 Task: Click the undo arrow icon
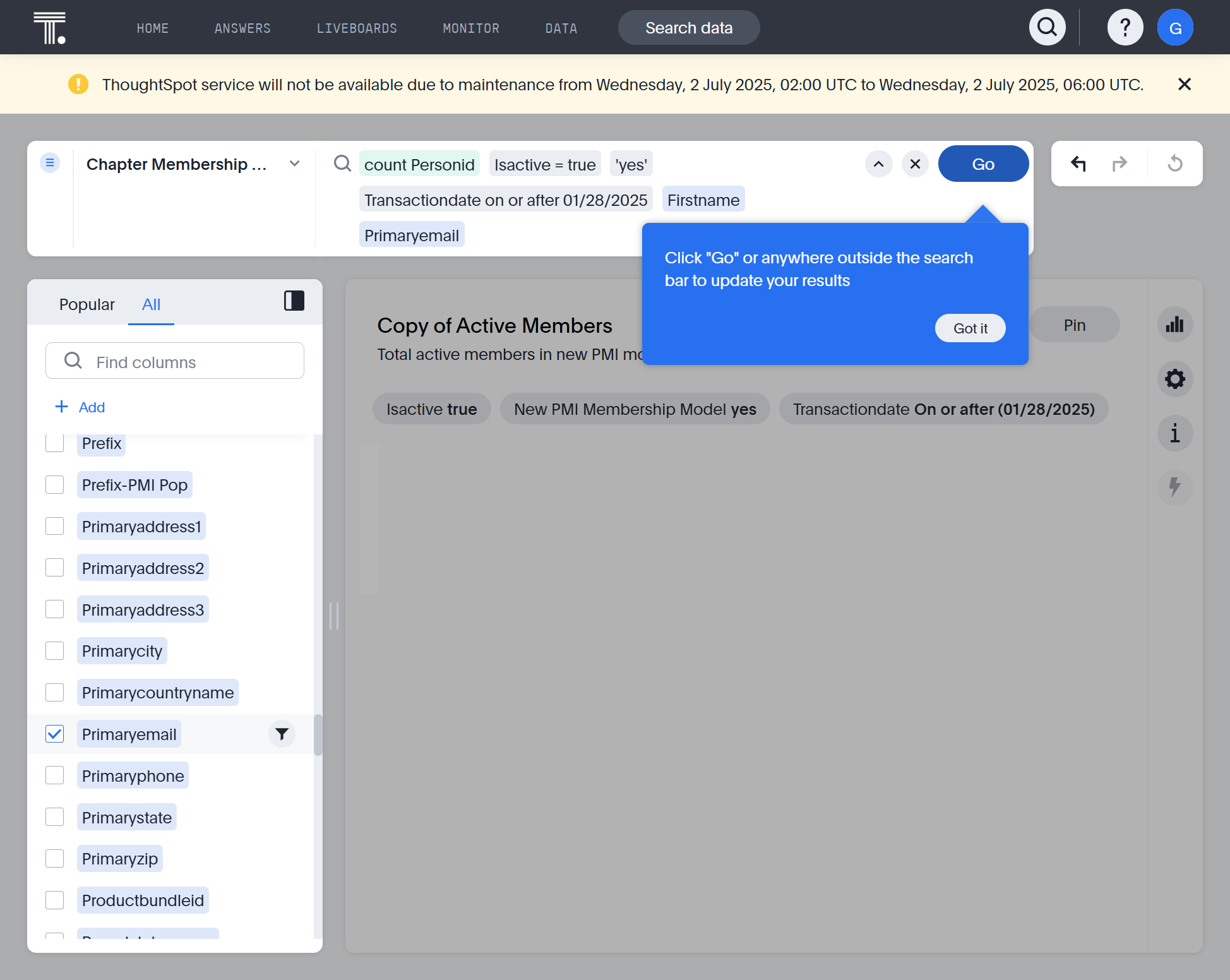pyautogui.click(x=1078, y=164)
